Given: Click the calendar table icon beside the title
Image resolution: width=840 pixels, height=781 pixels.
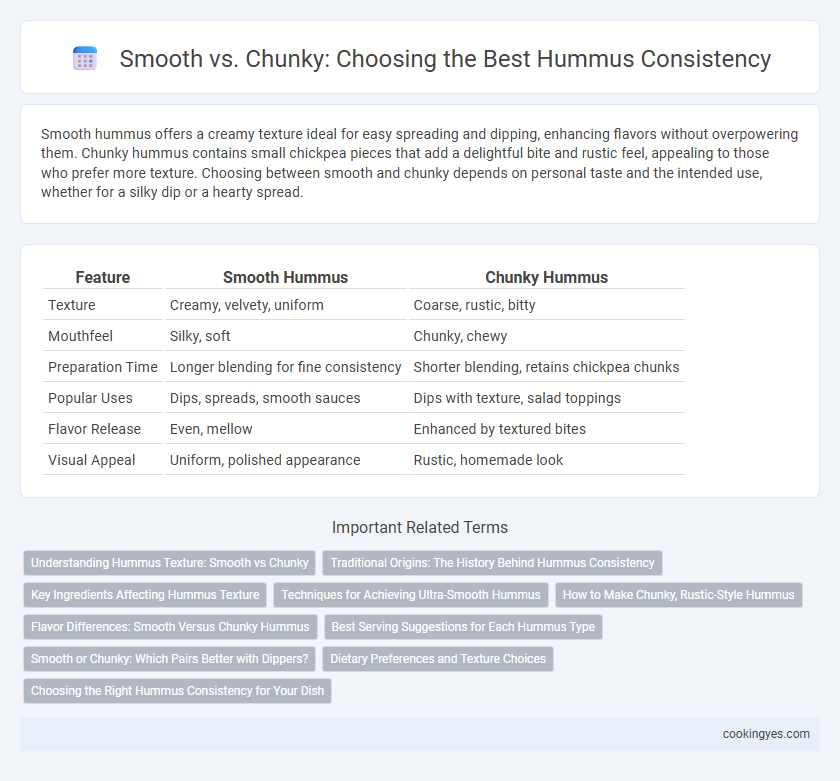Looking at the screenshot, I should pos(85,58).
